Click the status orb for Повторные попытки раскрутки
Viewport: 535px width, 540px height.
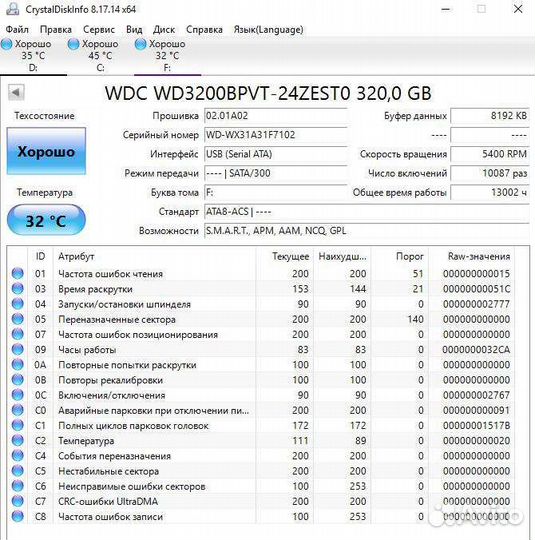coord(18,364)
